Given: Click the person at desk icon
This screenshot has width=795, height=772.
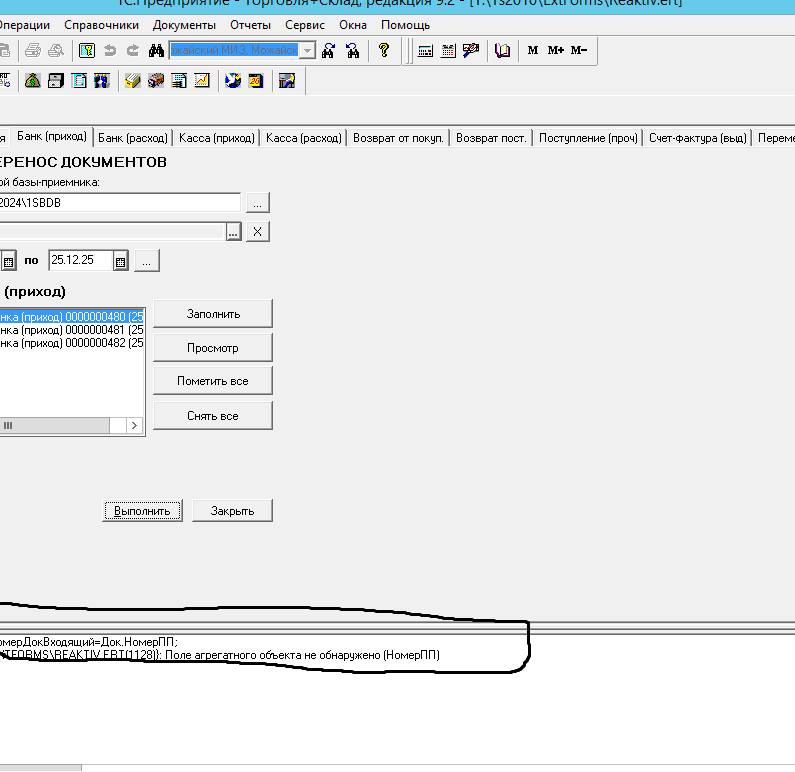Looking at the screenshot, I should (287, 81).
